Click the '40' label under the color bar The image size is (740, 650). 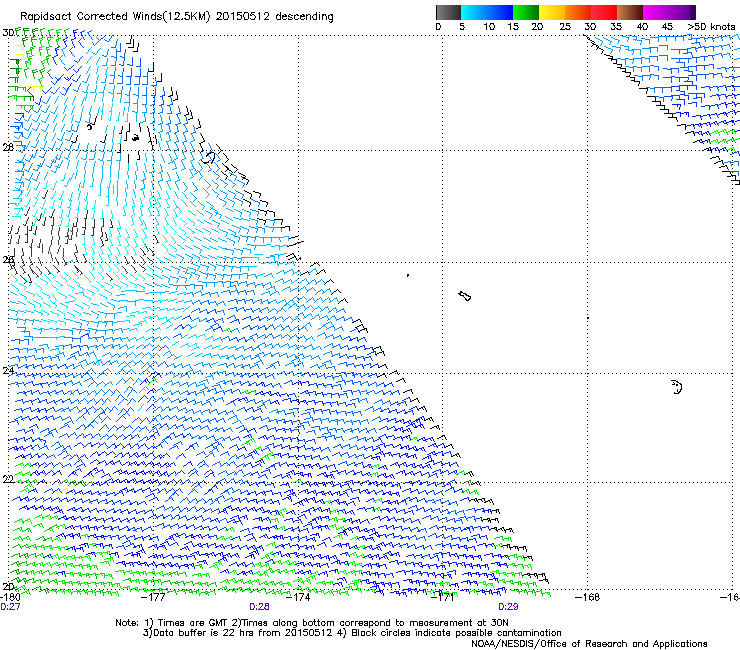pos(642,27)
